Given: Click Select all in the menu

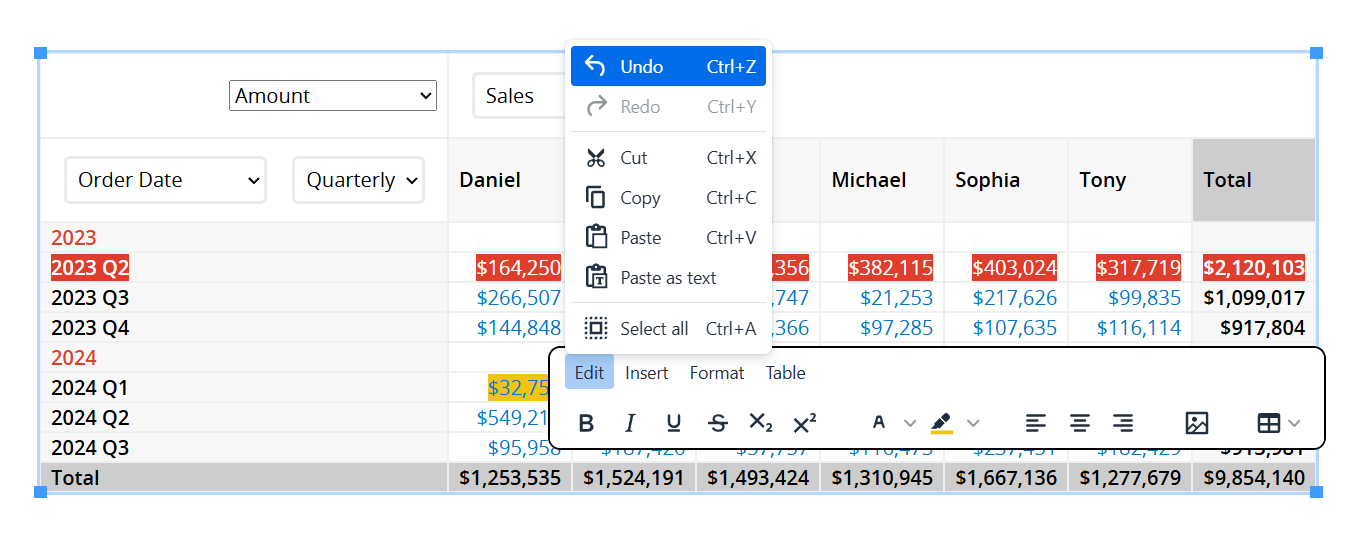Looking at the screenshot, I should (x=668, y=329).
